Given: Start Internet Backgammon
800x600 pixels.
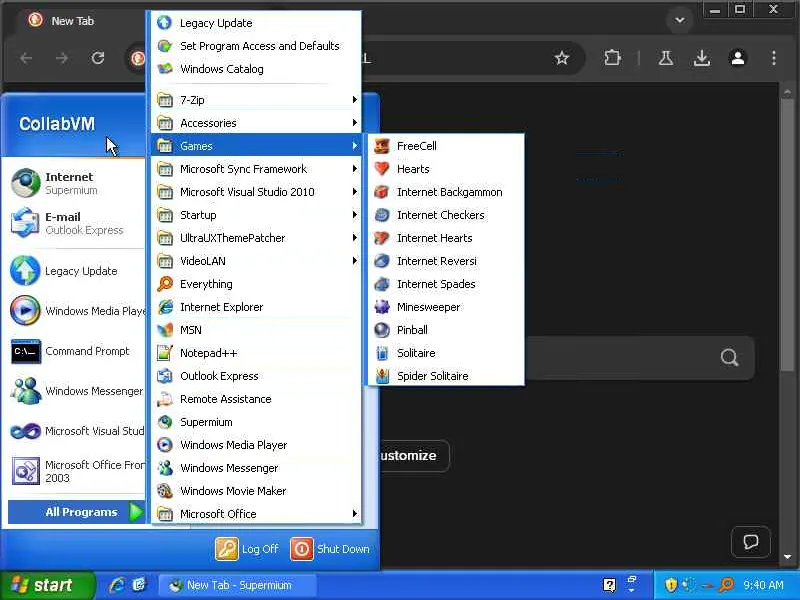Looking at the screenshot, I should coord(445,192).
